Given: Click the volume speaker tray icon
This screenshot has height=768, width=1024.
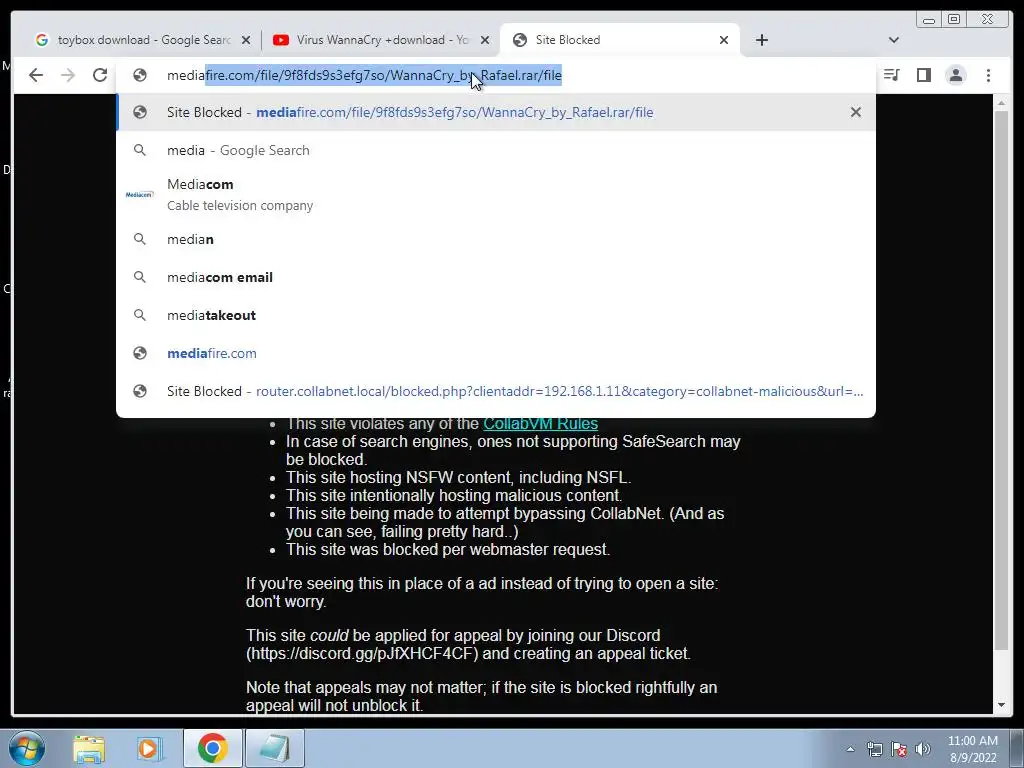Looking at the screenshot, I should tap(923, 749).
